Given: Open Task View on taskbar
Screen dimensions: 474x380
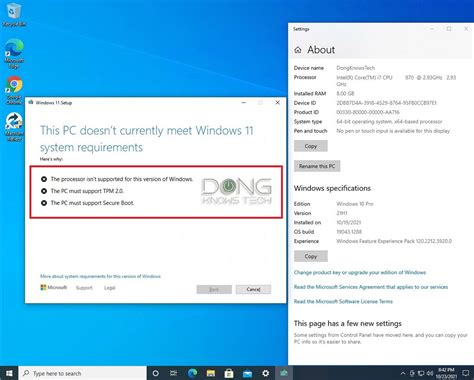Looking at the screenshot, I should (174, 373).
